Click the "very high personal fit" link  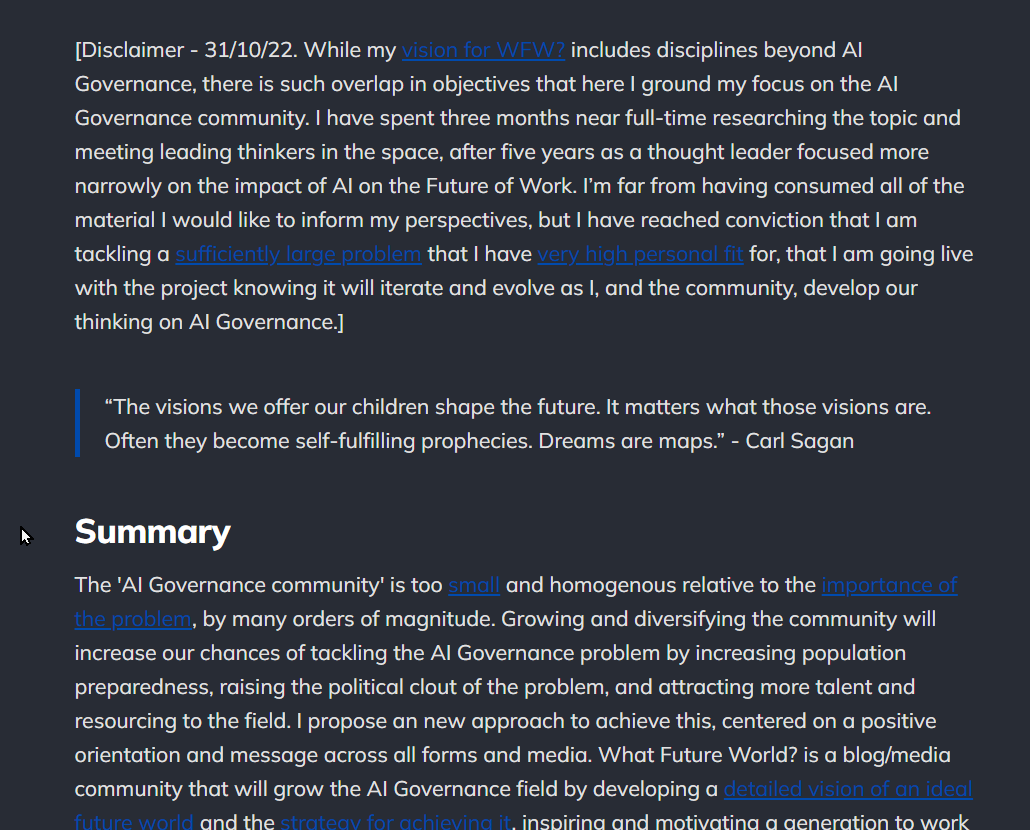(x=640, y=254)
